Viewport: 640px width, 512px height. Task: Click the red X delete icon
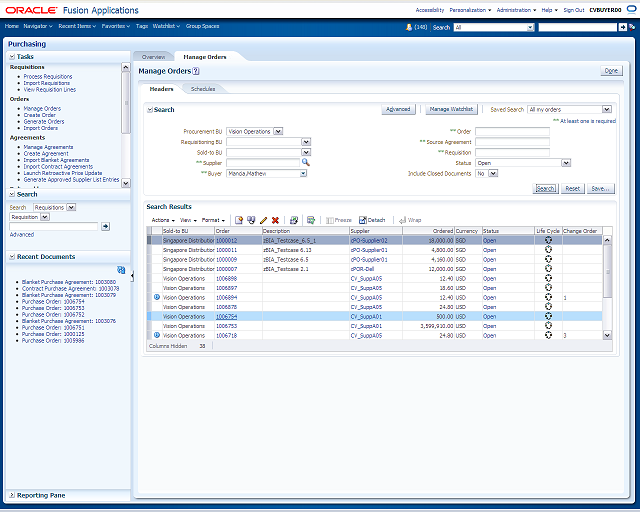[276, 220]
